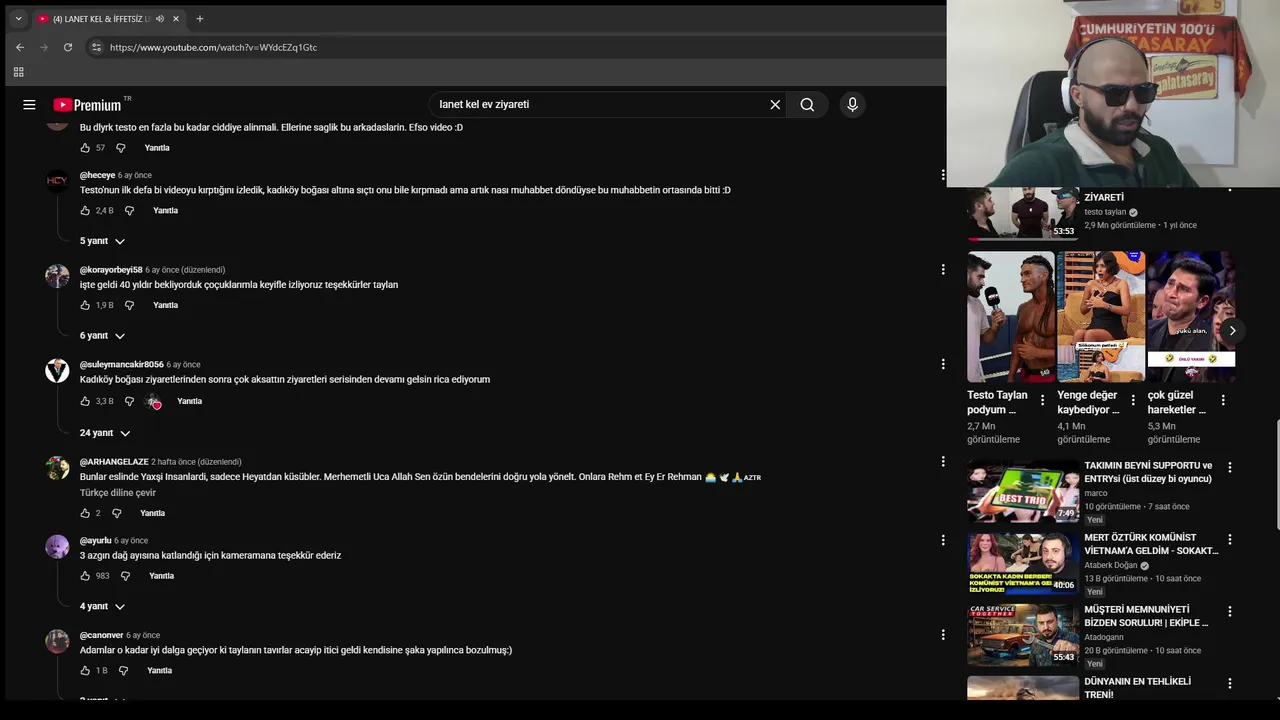The image size is (1280, 720).
Task: Expand 5 yanıt replies under @heceye
Action: coord(102,241)
